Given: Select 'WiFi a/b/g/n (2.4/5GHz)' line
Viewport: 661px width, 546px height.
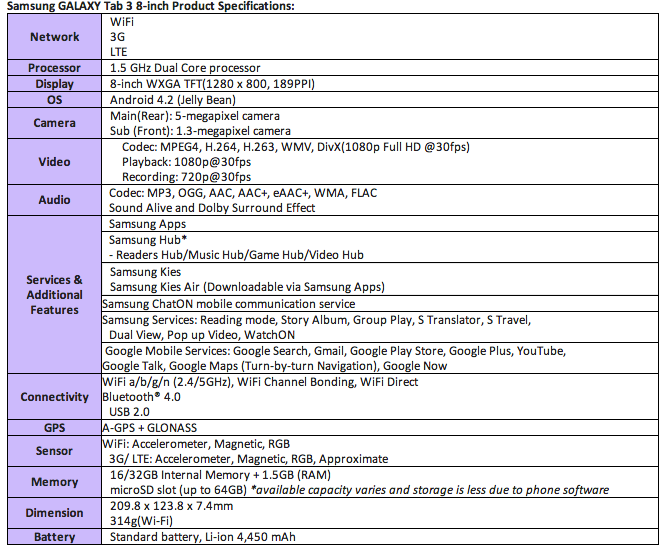Looking at the screenshot, I should (260, 382).
